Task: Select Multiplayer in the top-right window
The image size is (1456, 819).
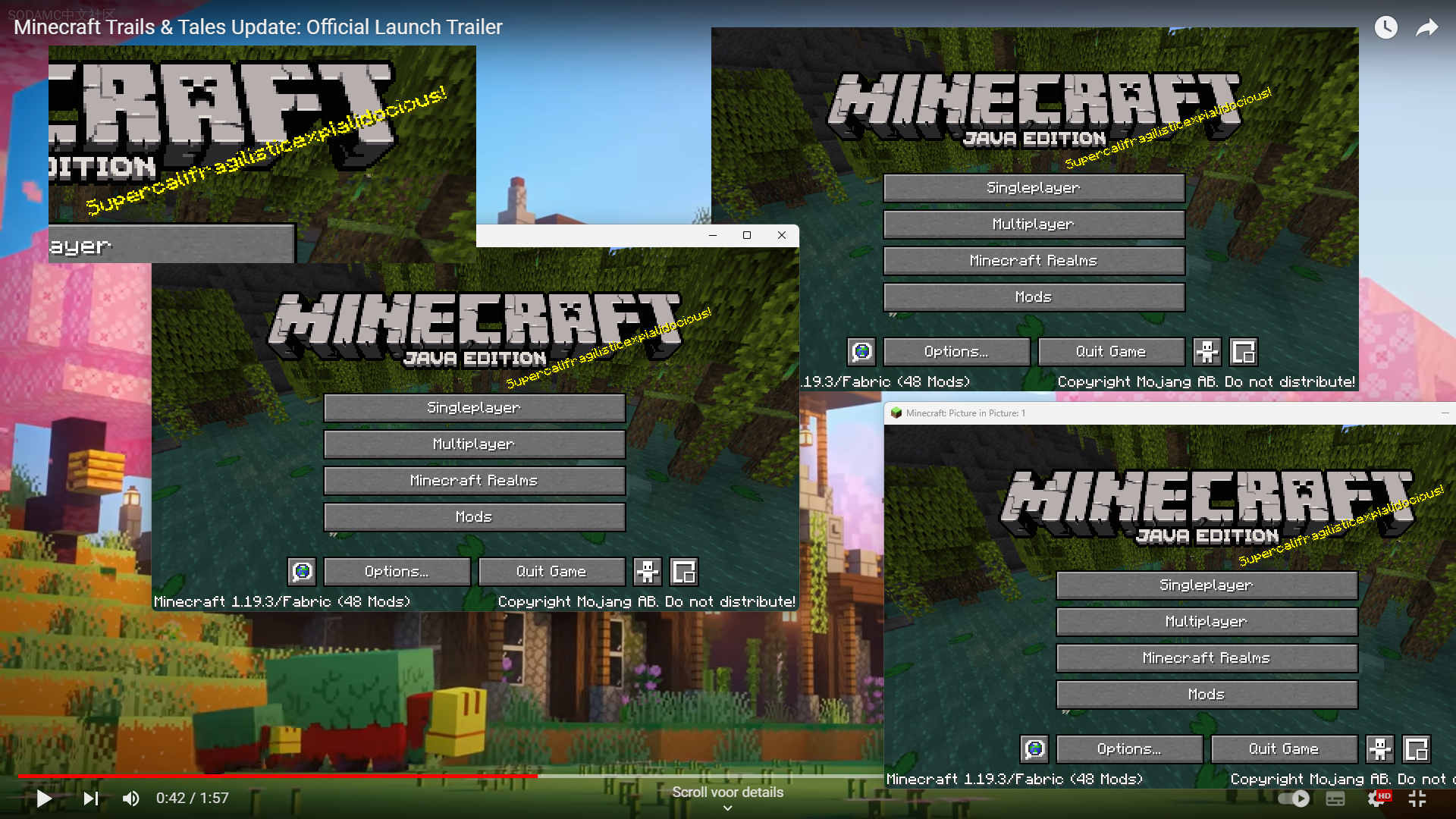Action: (x=1034, y=224)
